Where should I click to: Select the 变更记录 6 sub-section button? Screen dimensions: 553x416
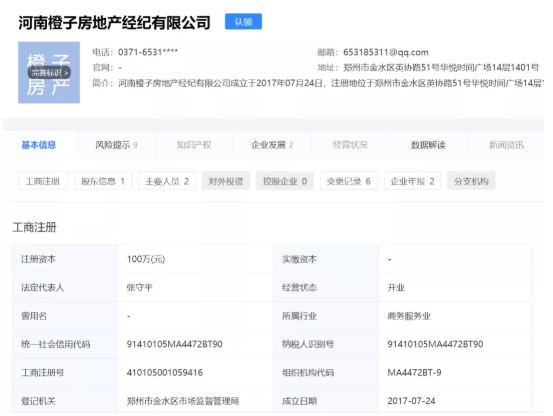click(x=349, y=181)
